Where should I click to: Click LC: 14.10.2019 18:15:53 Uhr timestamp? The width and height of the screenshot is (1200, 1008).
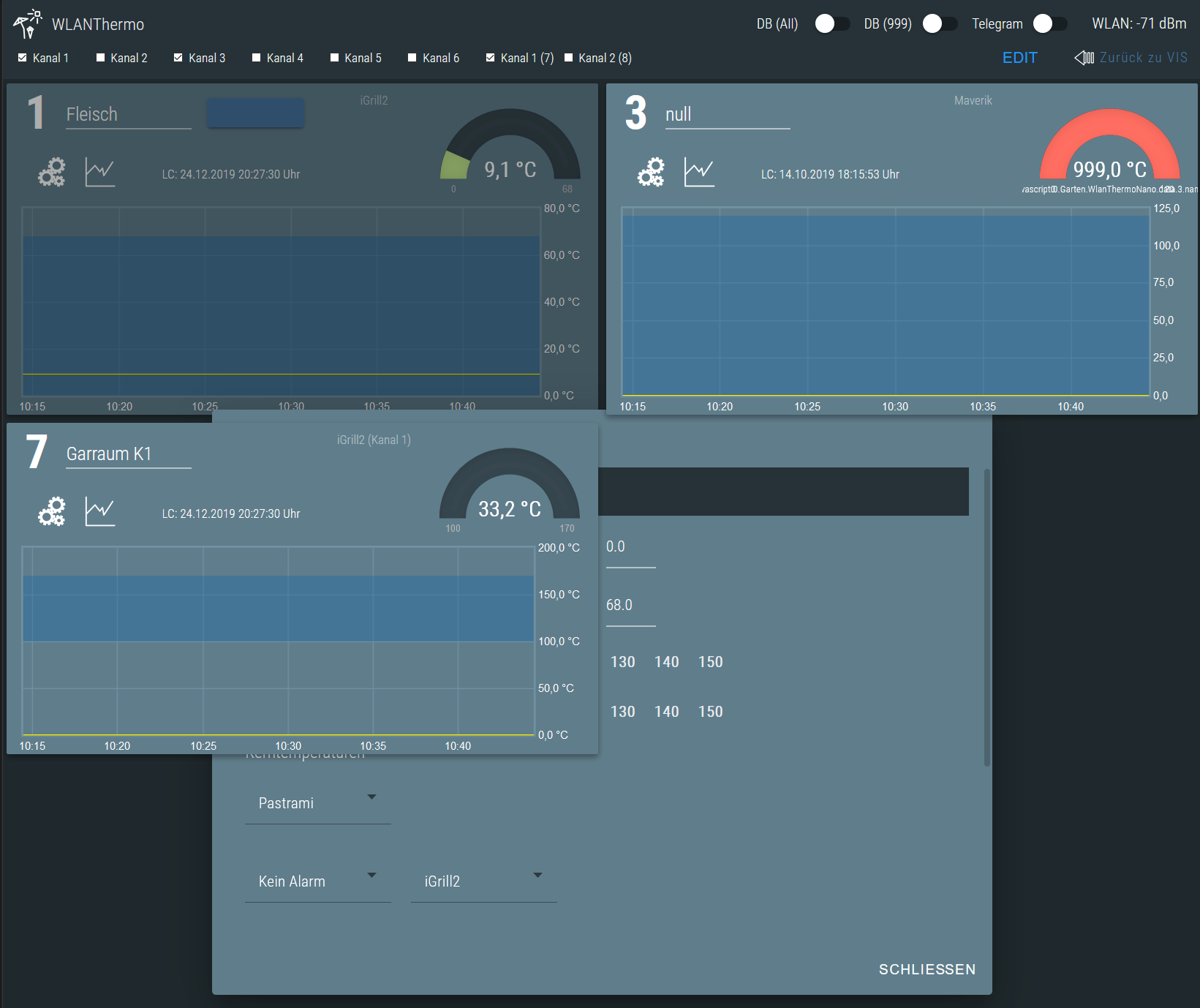pyautogui.click(x=830, y=174)
